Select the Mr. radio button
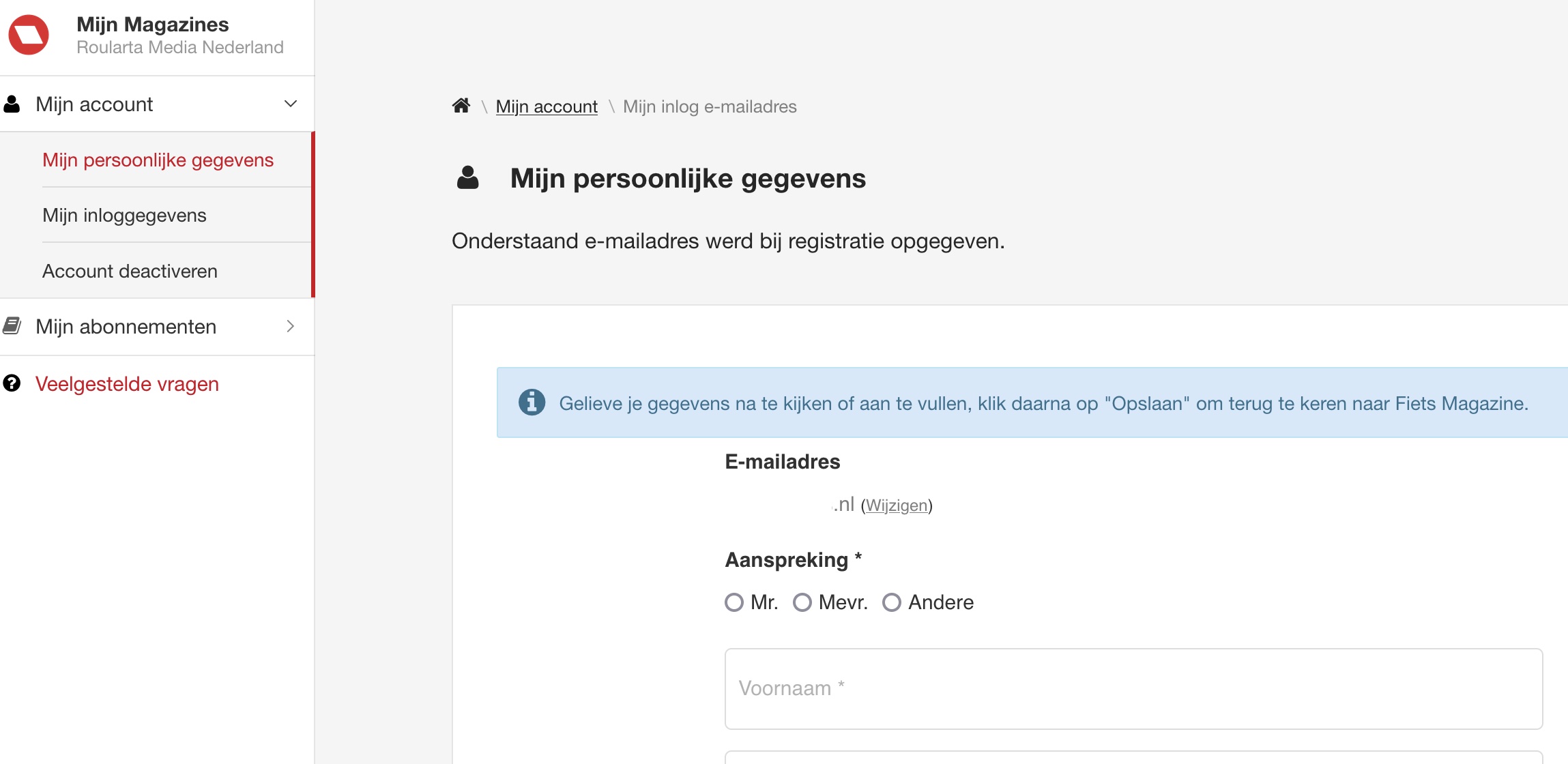The width and height of the screenshot is (1568, 764). point(734,602)
